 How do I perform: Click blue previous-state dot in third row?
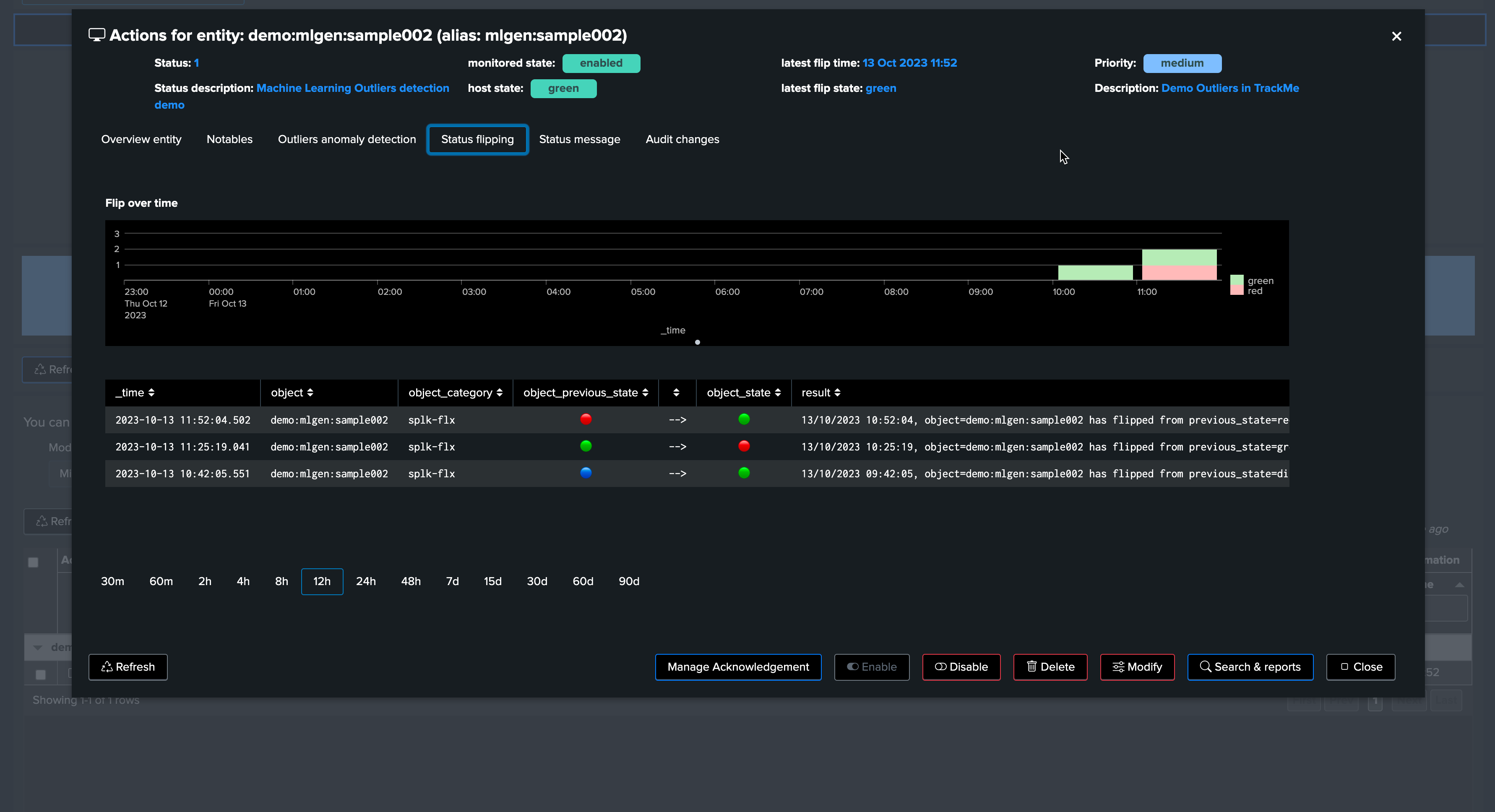click(x=586, y=472)
